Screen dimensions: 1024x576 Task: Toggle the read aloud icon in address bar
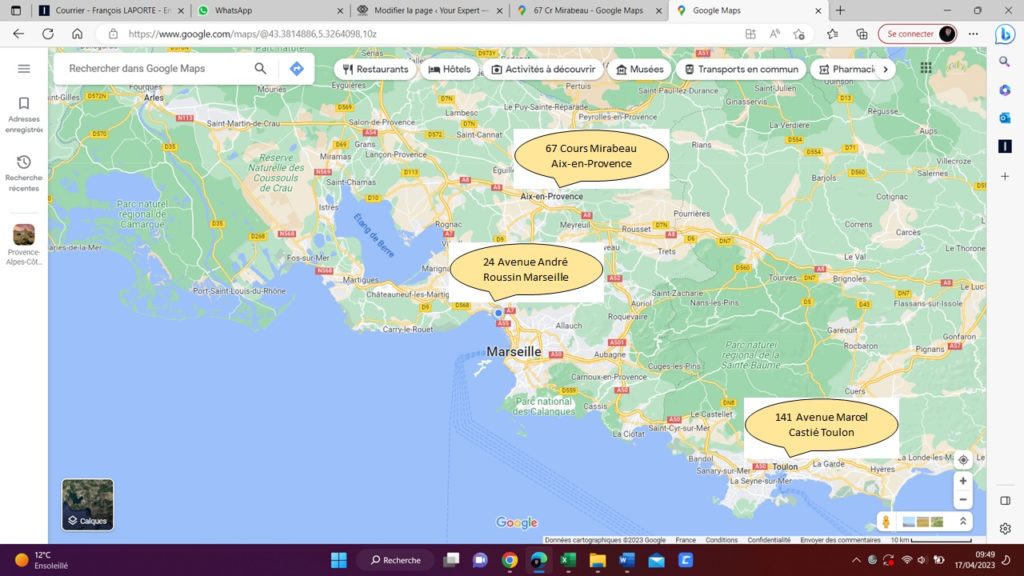pos(775,34)
